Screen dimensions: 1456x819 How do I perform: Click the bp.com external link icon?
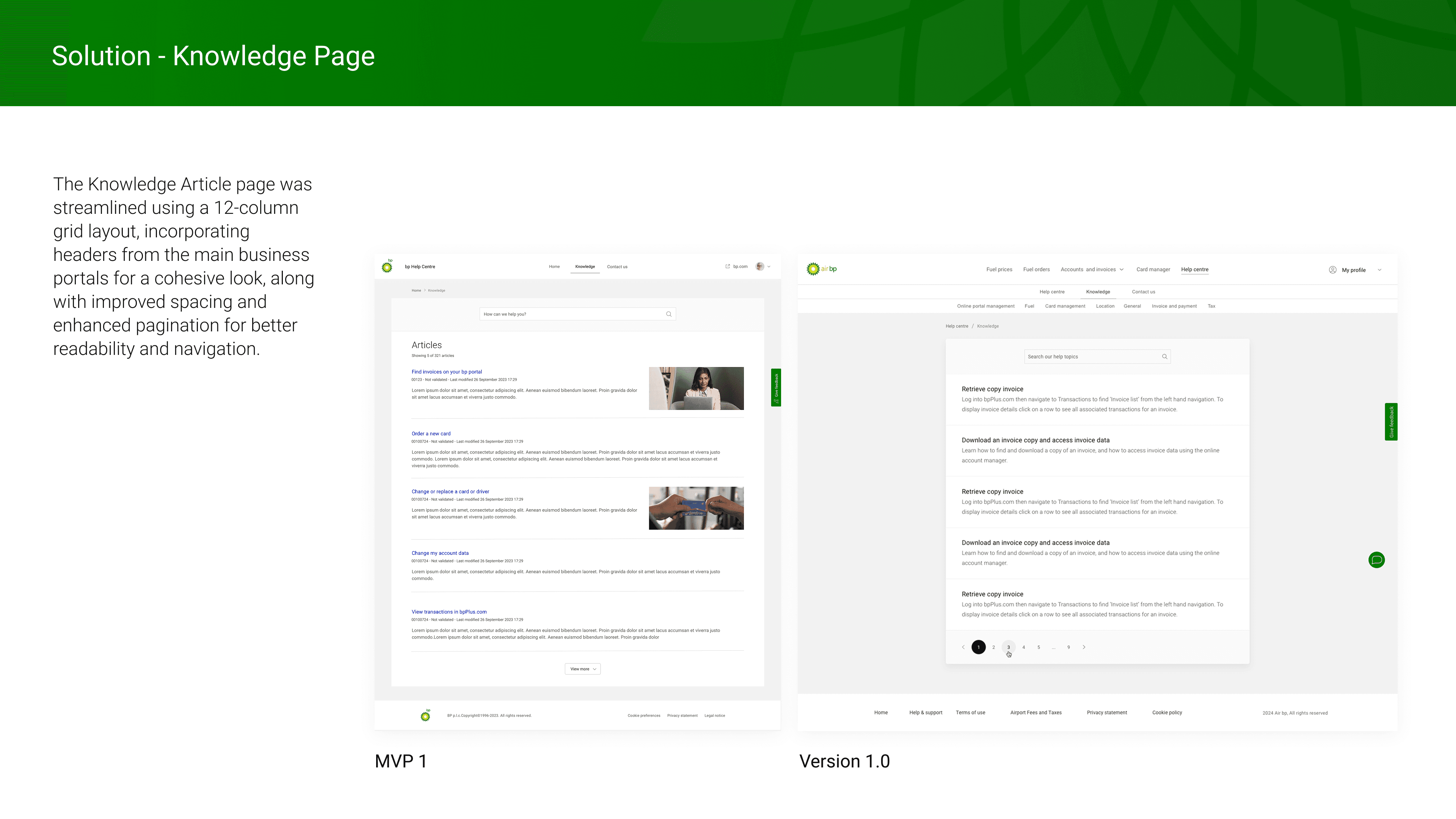(728, 266)
